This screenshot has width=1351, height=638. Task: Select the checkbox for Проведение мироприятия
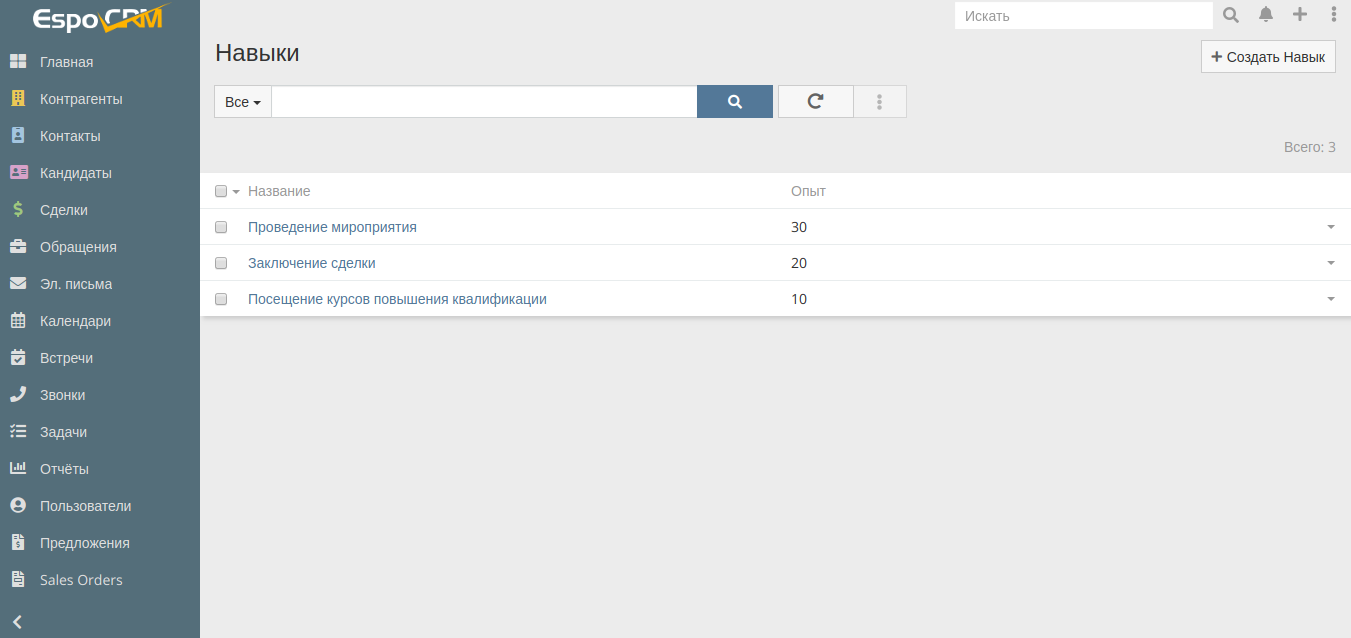pos(221,227)
